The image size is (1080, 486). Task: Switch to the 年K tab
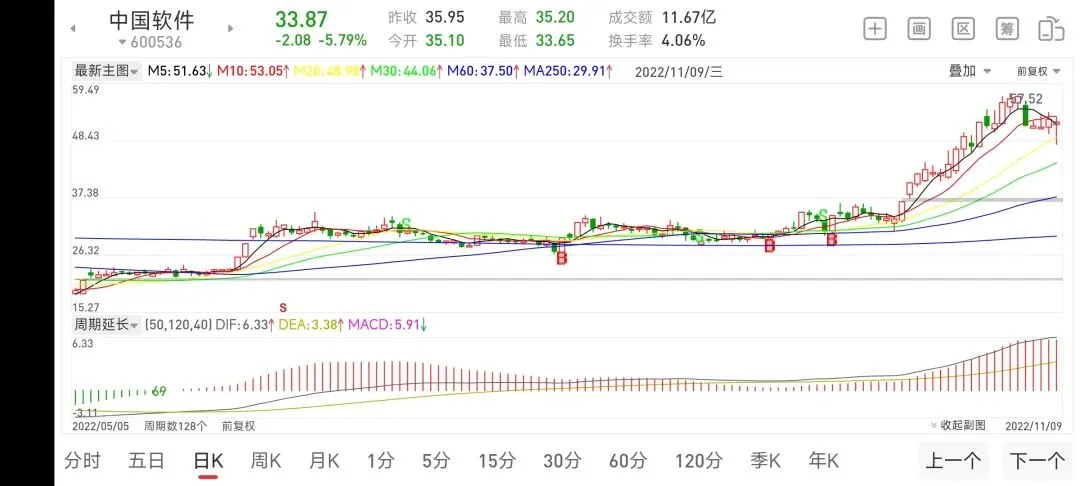823,461
